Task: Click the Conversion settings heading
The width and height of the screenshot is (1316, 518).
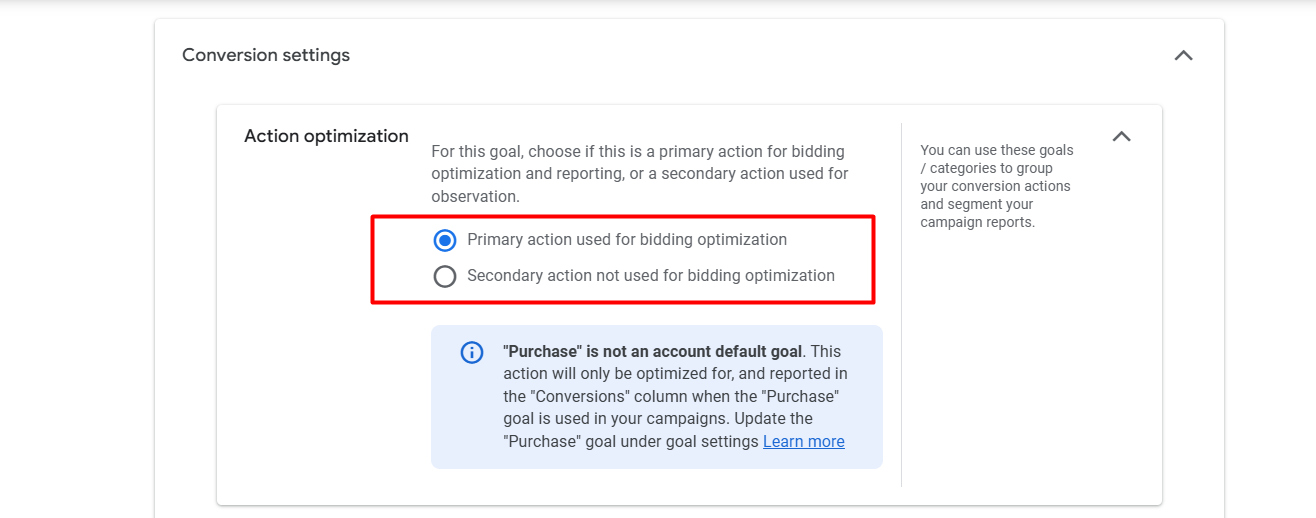Action: 266,55
